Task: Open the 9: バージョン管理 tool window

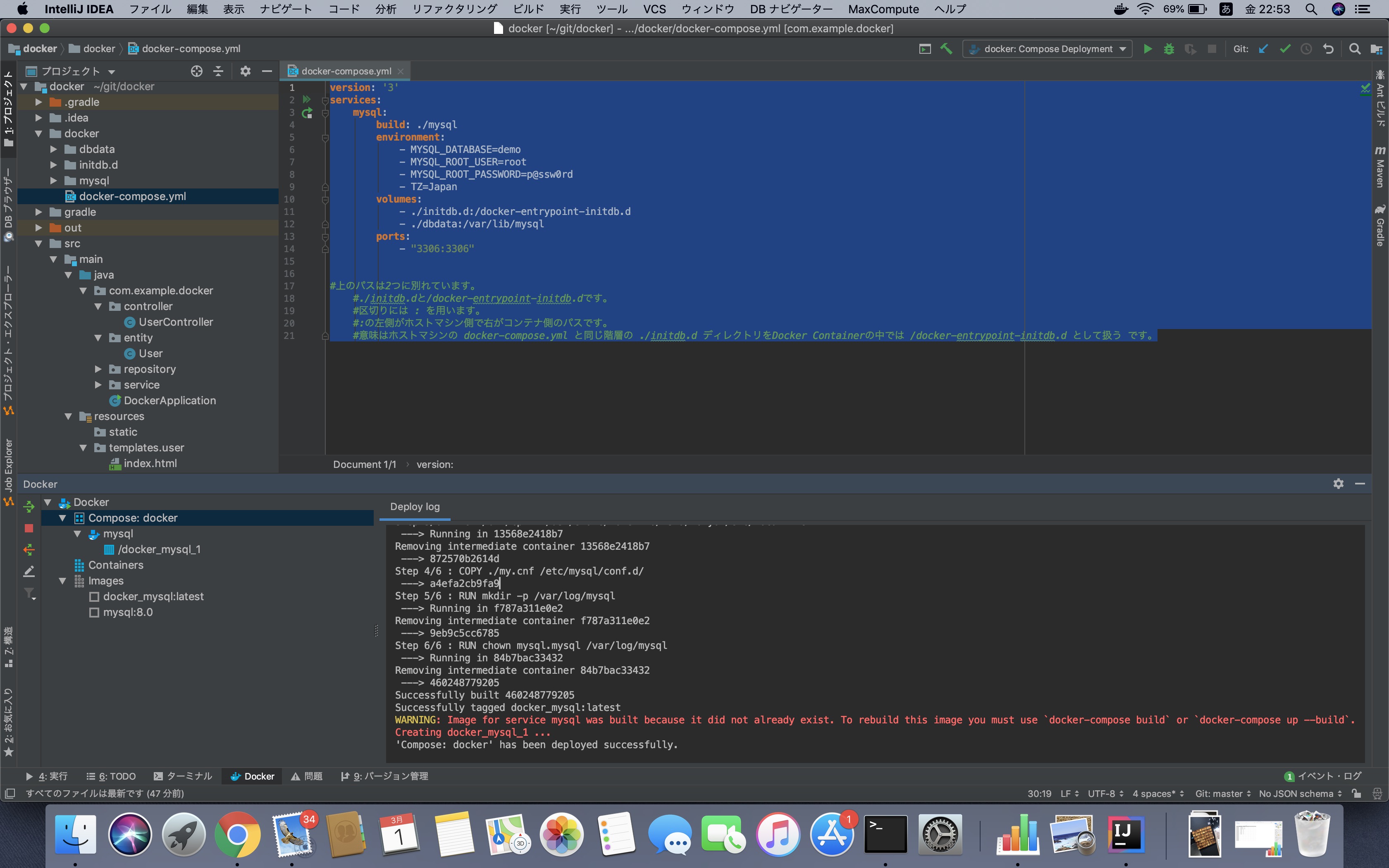Action: [384, 776]
